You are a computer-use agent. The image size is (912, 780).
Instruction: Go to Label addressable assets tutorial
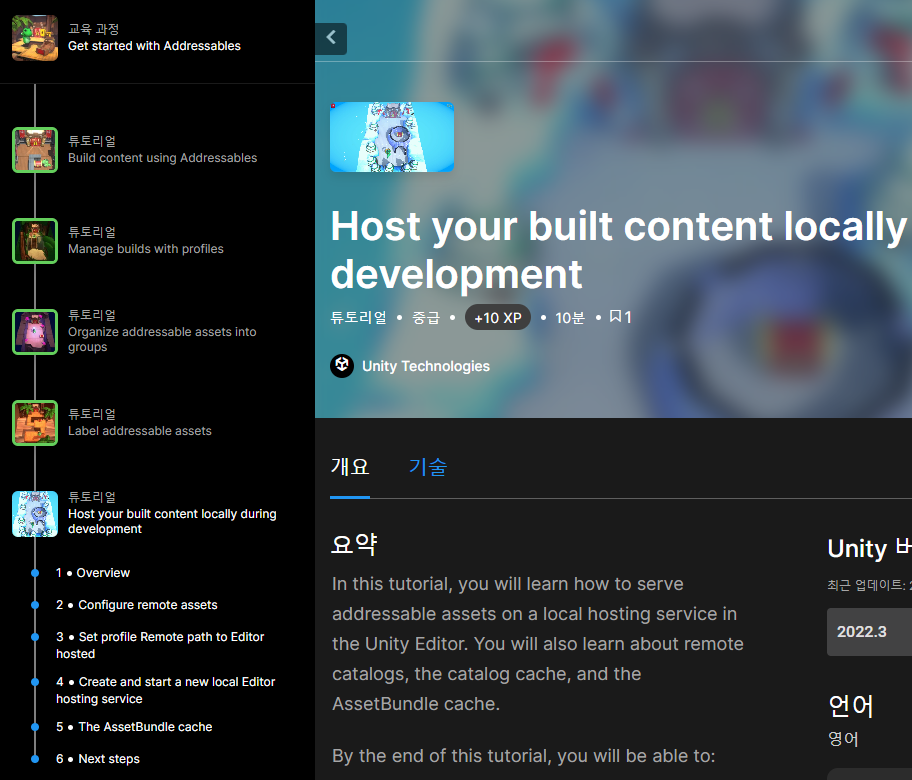tap(140, 430)
